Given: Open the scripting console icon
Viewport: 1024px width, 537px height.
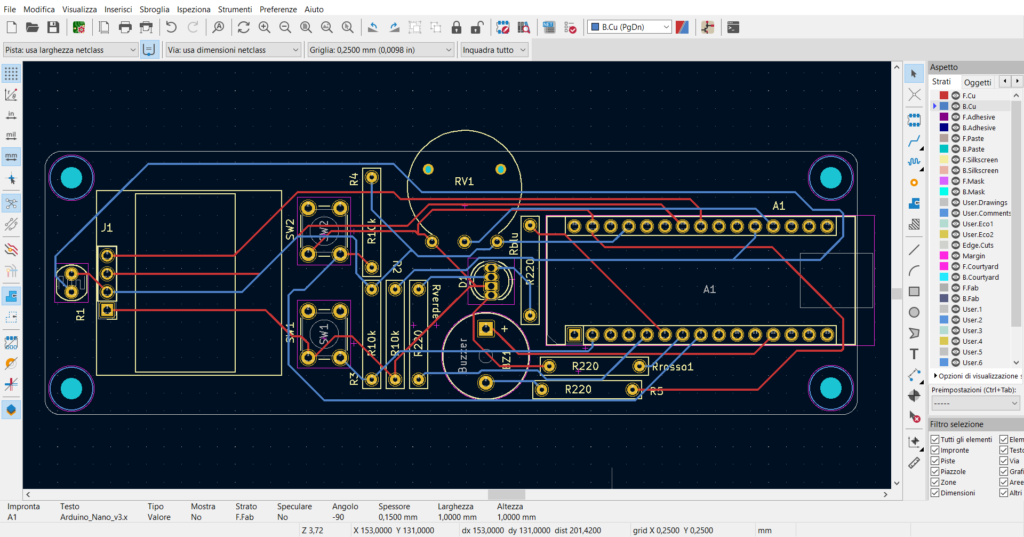Looking at the screenshot, I should (x=733, y=27).
